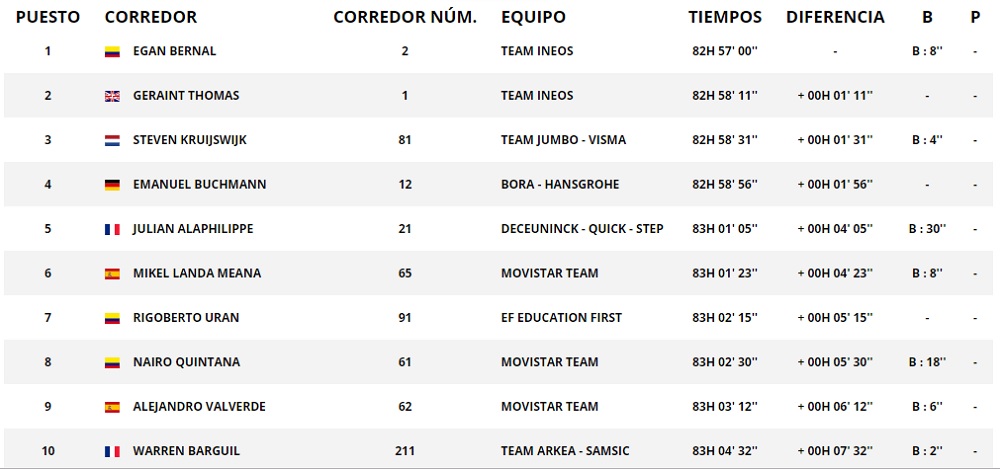Click the Dutch flag beside Steven Kruijswijk
Image resolution: width=1000 pixels, height=469 pixels.
[x=112, y=141]
